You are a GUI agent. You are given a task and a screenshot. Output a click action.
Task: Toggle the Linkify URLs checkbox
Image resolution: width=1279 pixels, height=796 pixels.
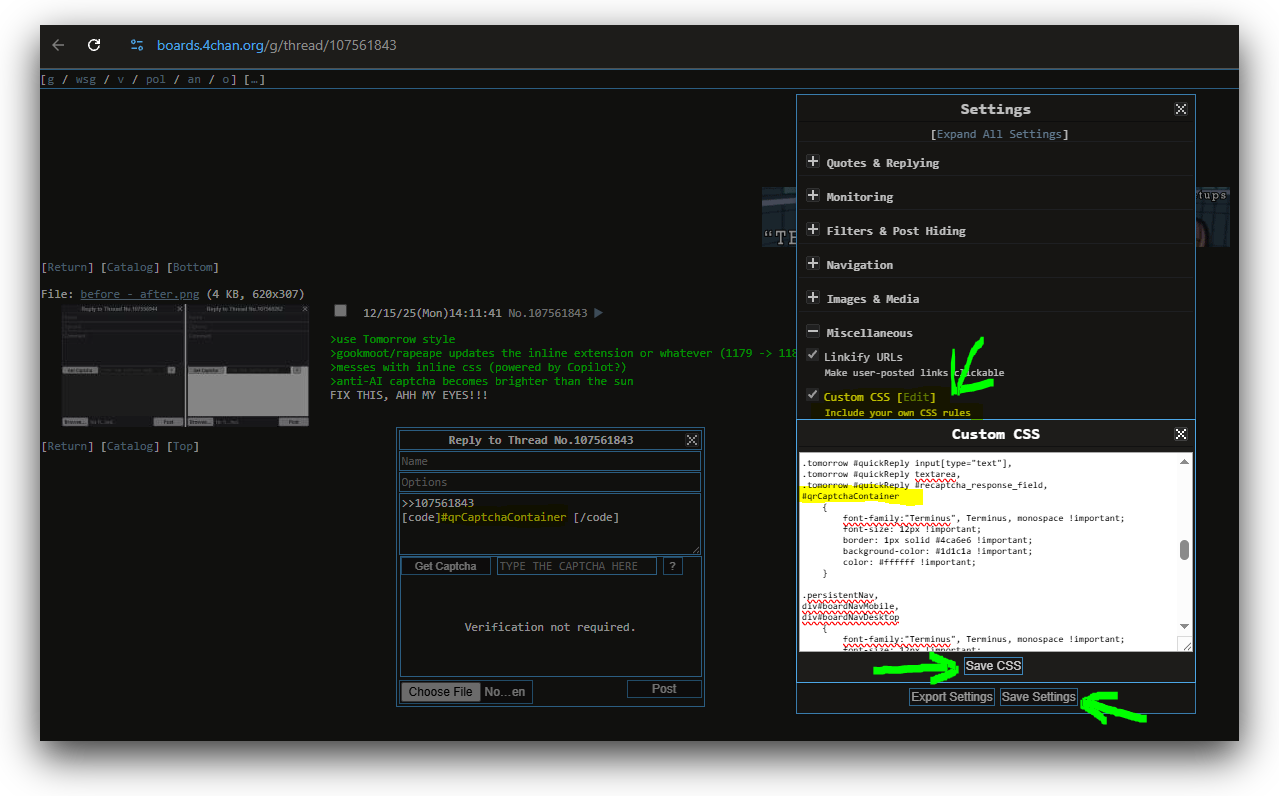pyautogui.click(x=813, y=355)
